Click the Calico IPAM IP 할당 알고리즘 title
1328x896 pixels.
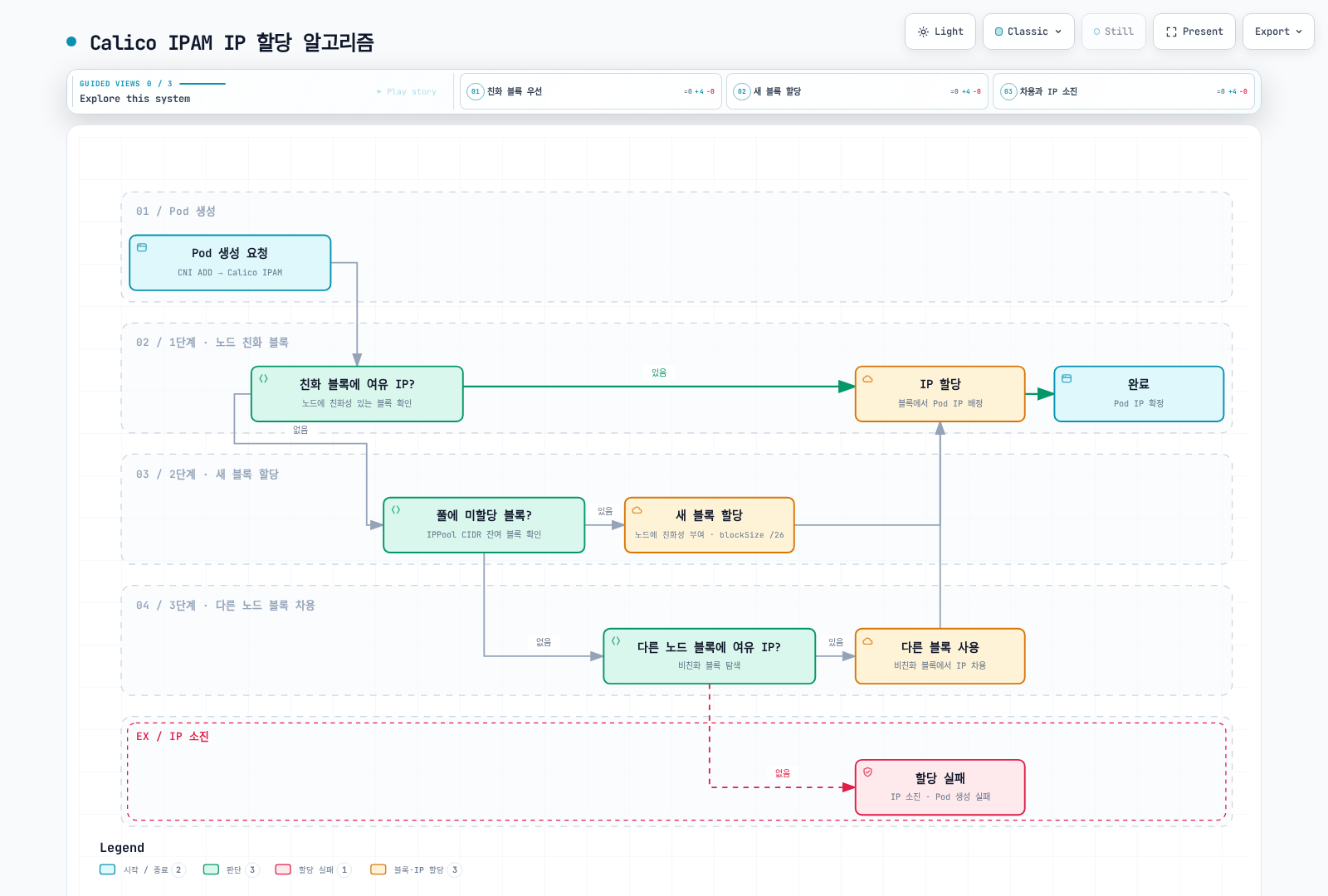point(232,42)
